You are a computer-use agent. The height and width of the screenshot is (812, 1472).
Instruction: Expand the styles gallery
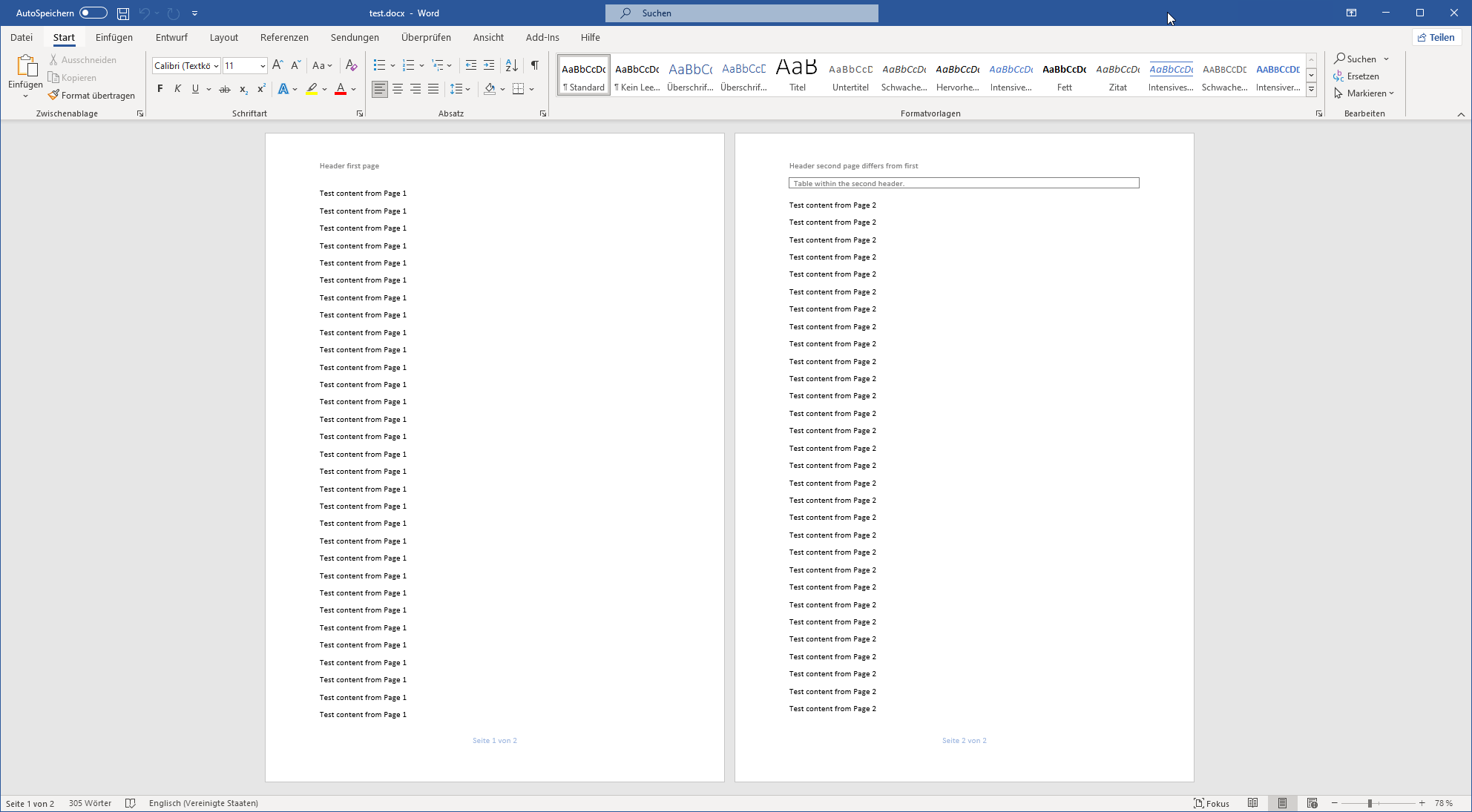pyautogui.click(x=1311, y=90)
